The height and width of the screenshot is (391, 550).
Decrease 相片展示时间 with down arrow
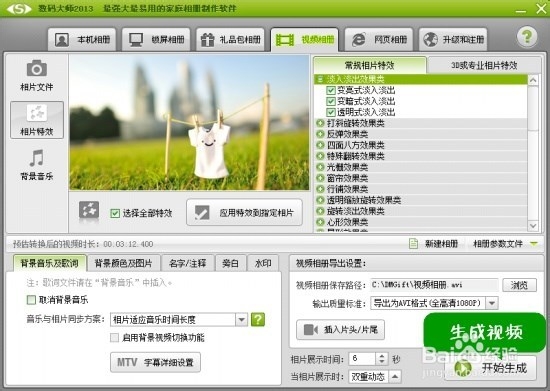point(382,362)
